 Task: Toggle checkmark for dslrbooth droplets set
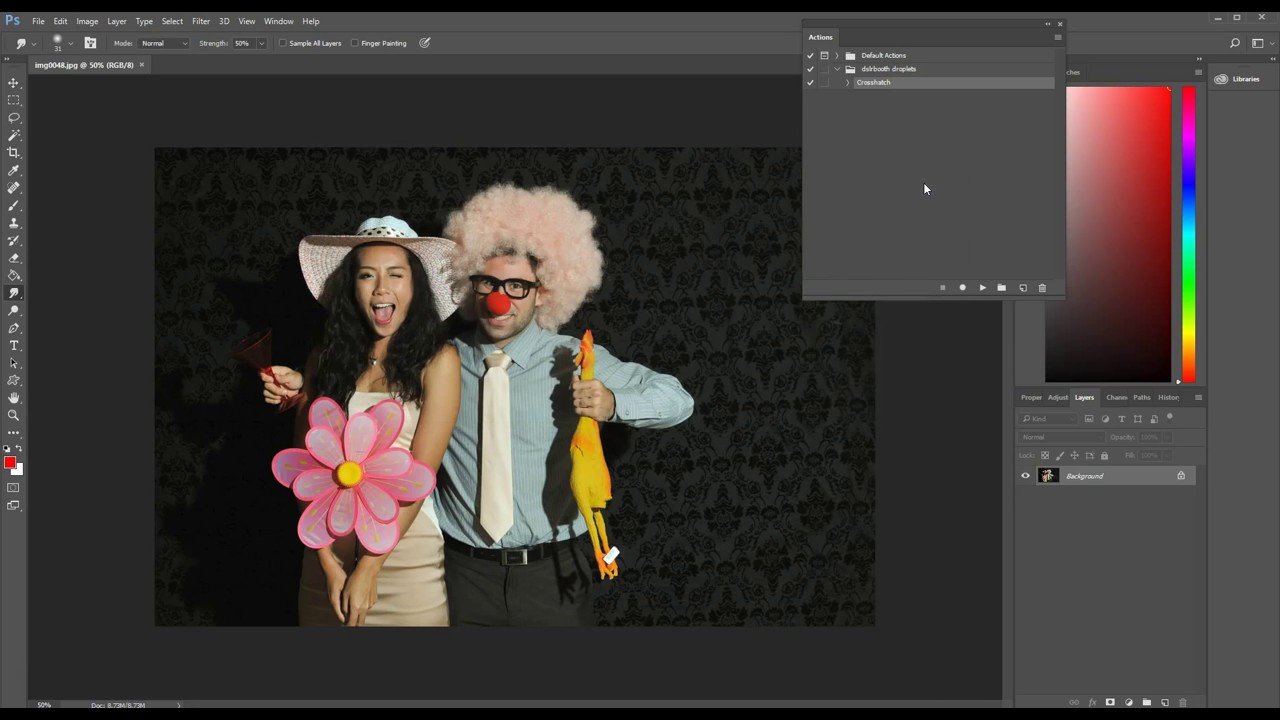(810, 69)
